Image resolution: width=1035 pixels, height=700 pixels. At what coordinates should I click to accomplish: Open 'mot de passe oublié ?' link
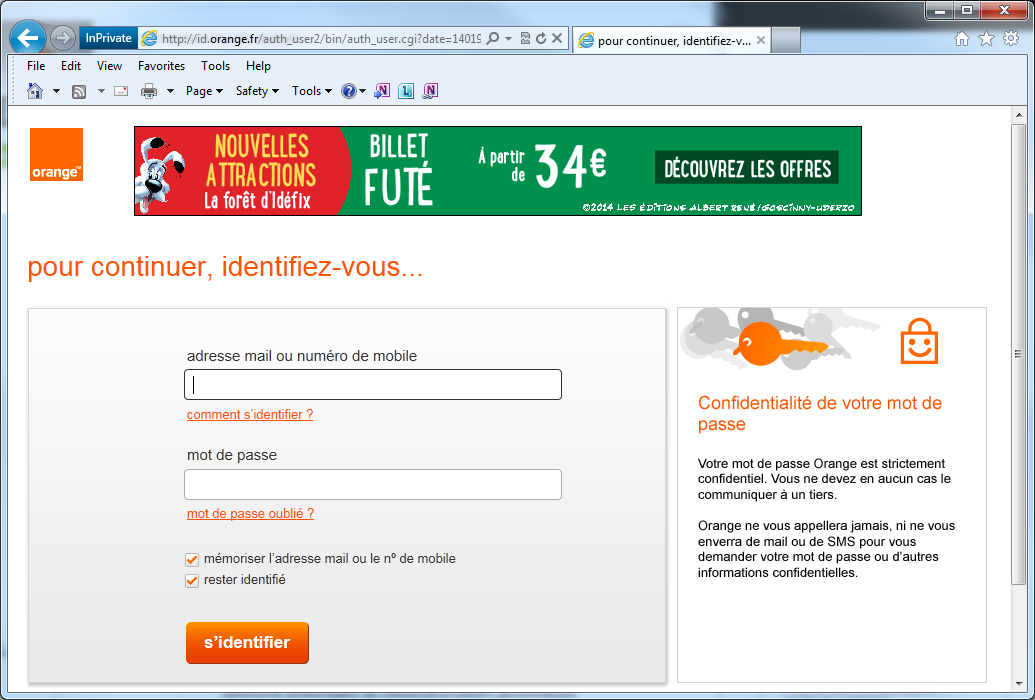point(250,514)
